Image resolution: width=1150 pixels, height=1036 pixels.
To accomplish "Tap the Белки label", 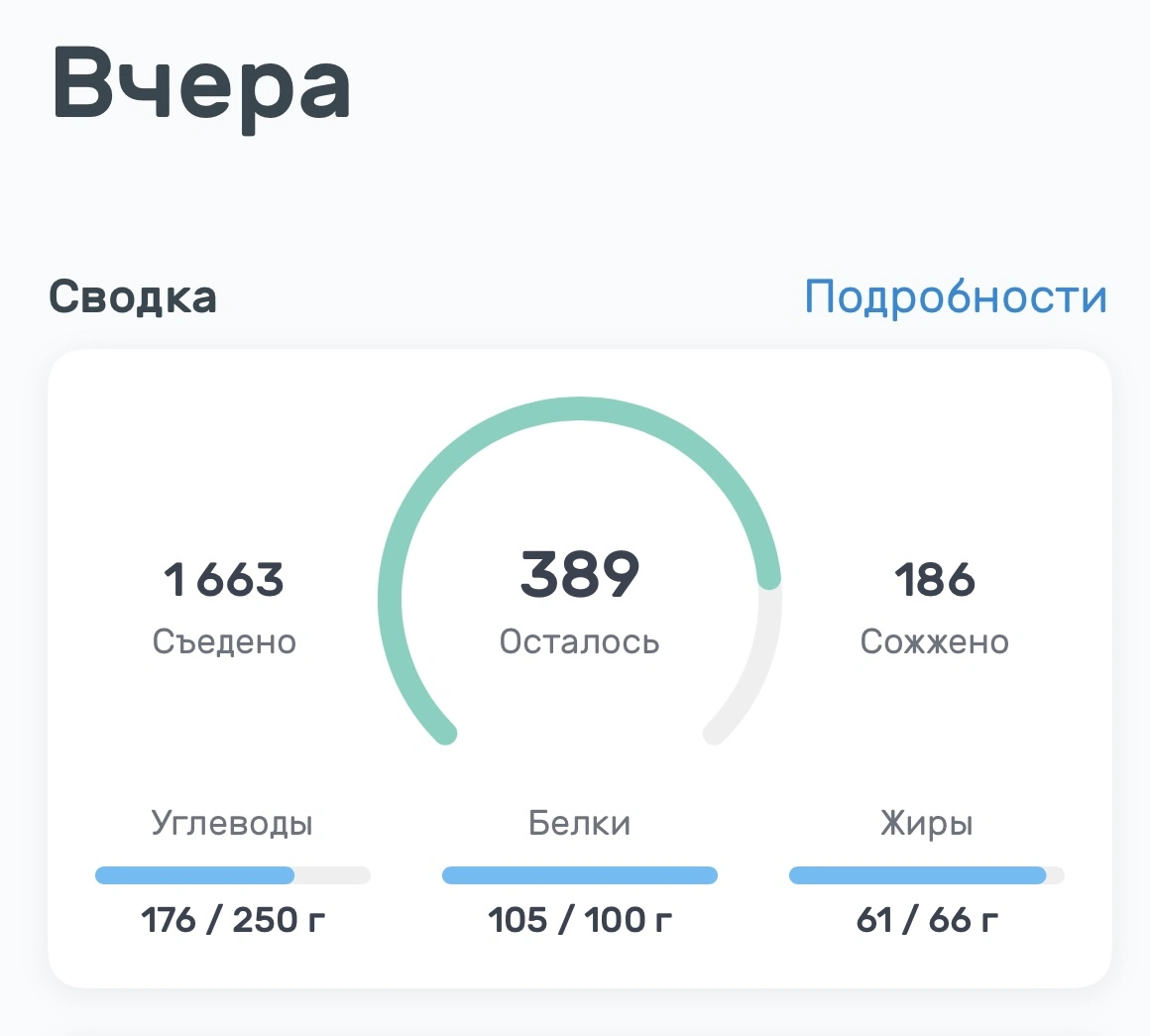I will point(580,824).
